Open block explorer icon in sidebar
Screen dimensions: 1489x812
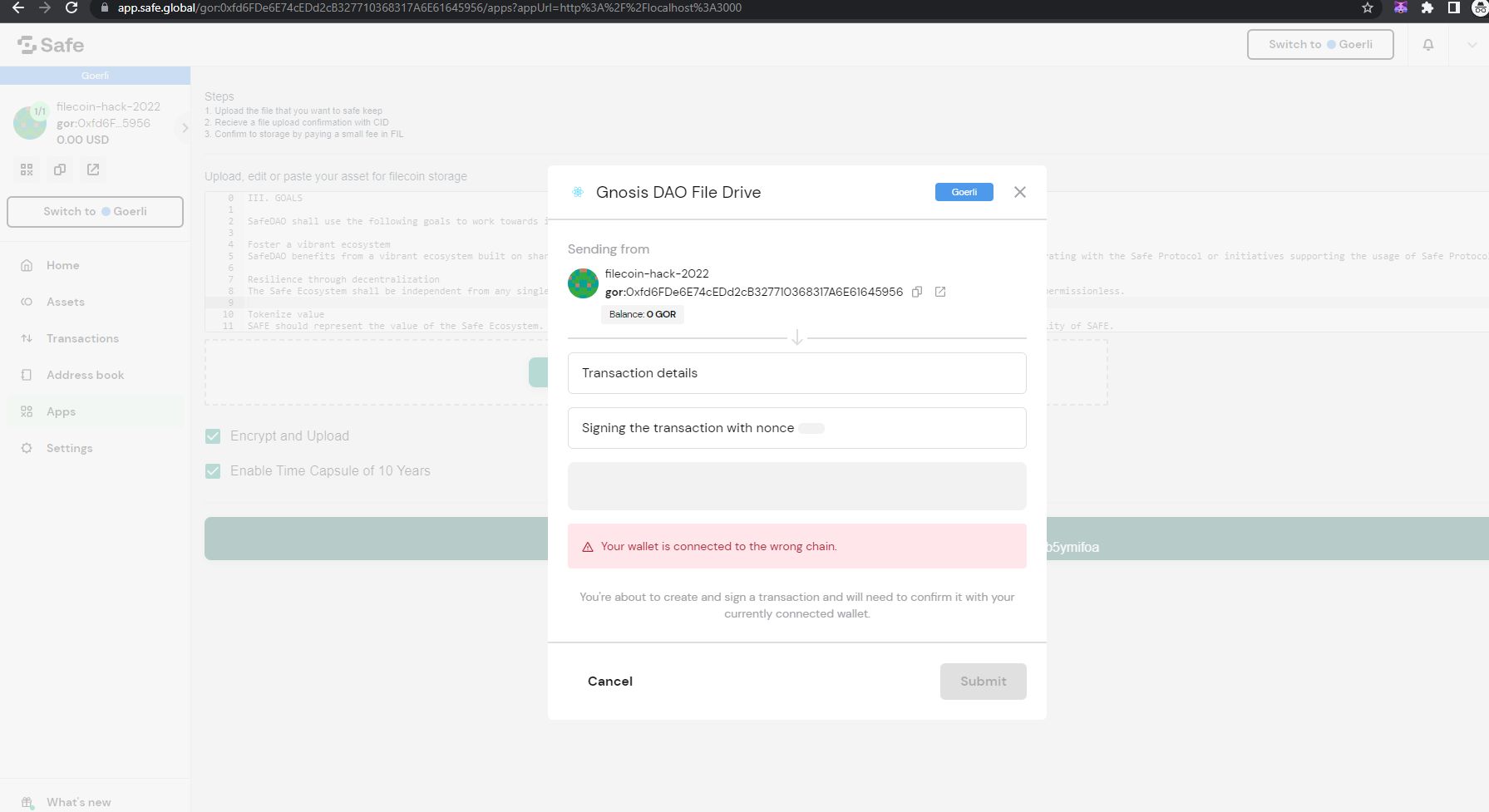point(93,170)
